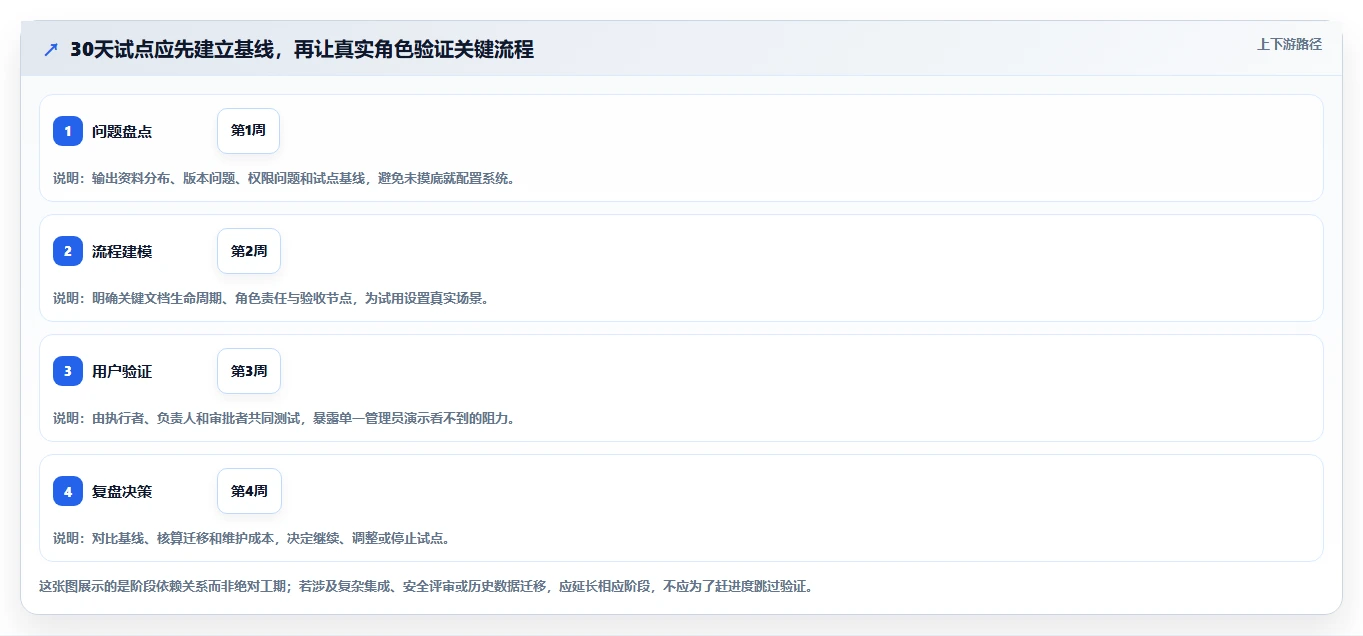The height and width of the screenshot is (636, 1363).
Task: Click the description starting 说明:由执行者、负责人
Action: click(x=284, y=418)
